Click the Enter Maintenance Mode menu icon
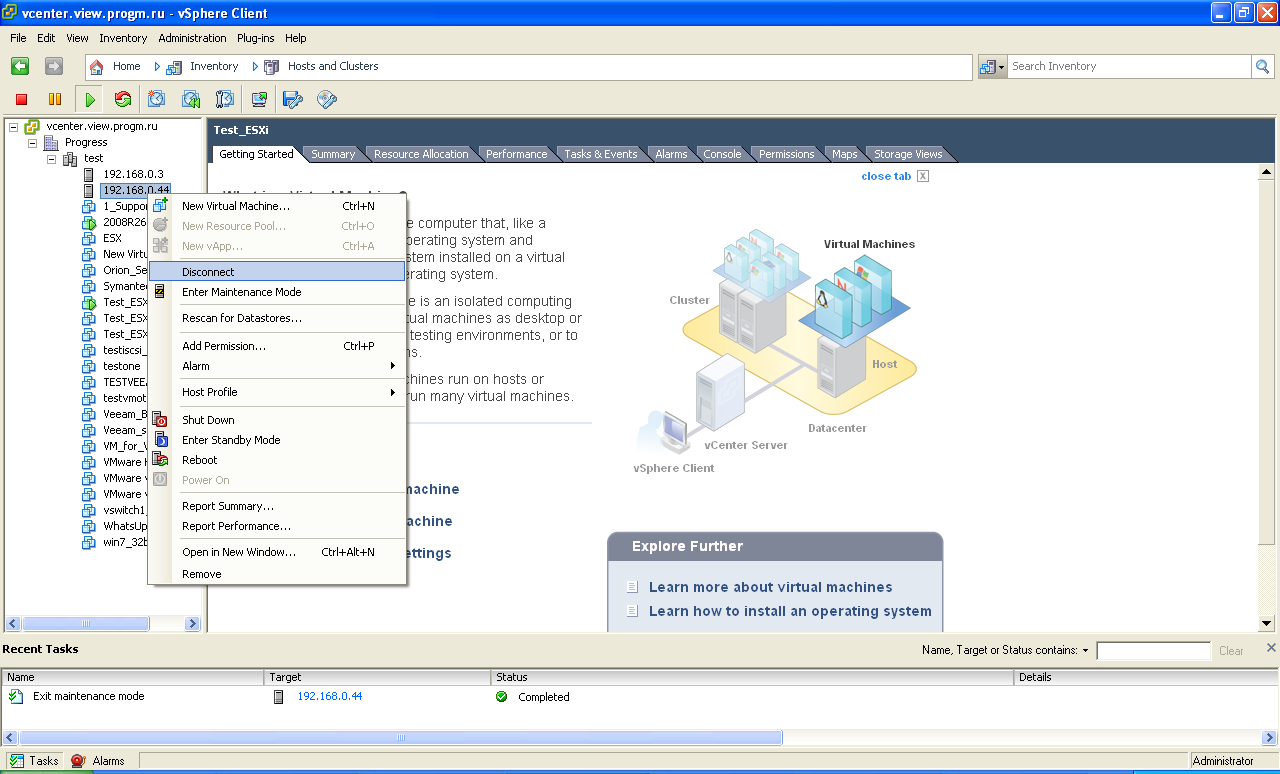1280x774 pixels. tap(160, 292)
